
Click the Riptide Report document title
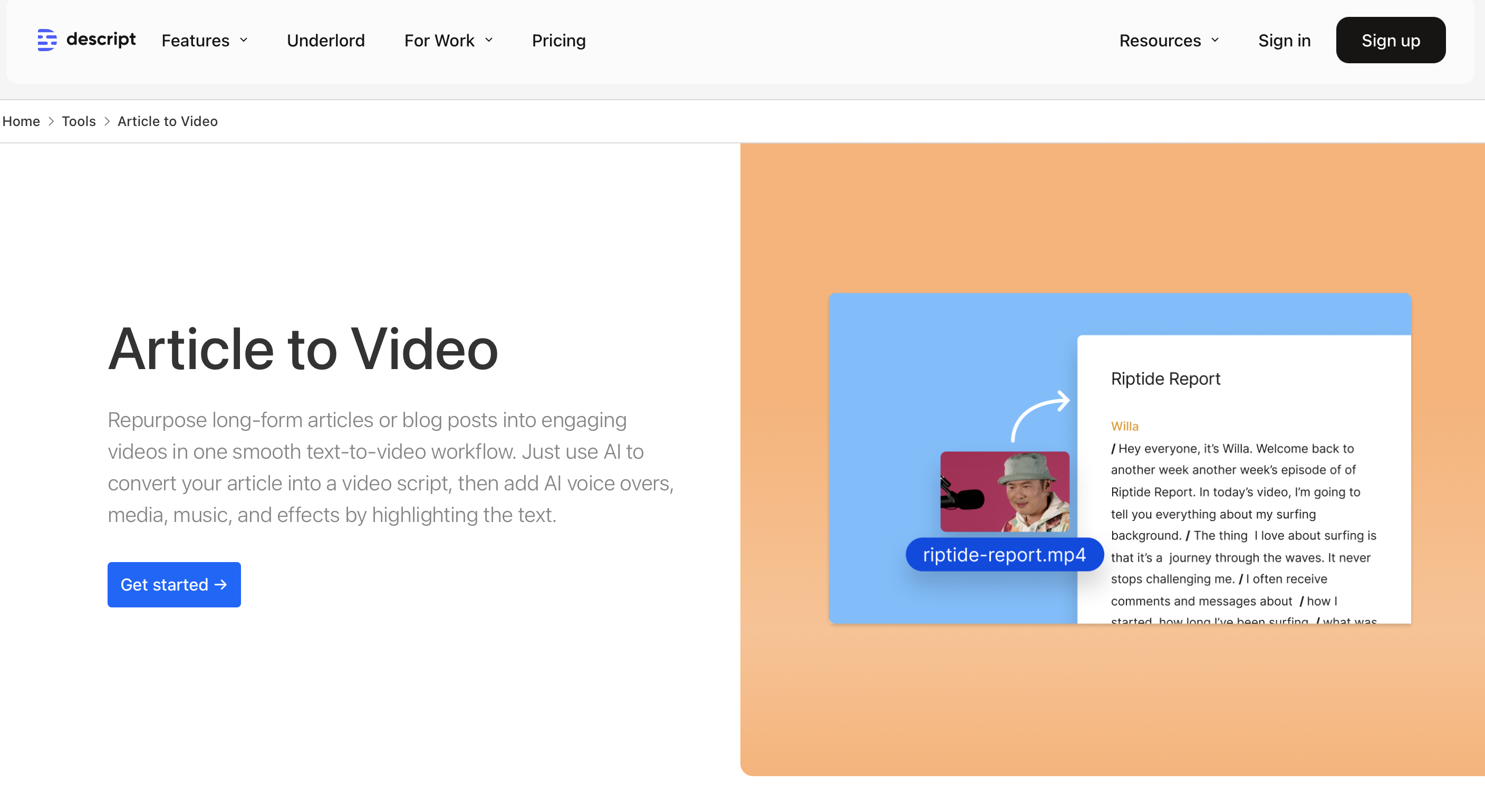point(1165,379)
